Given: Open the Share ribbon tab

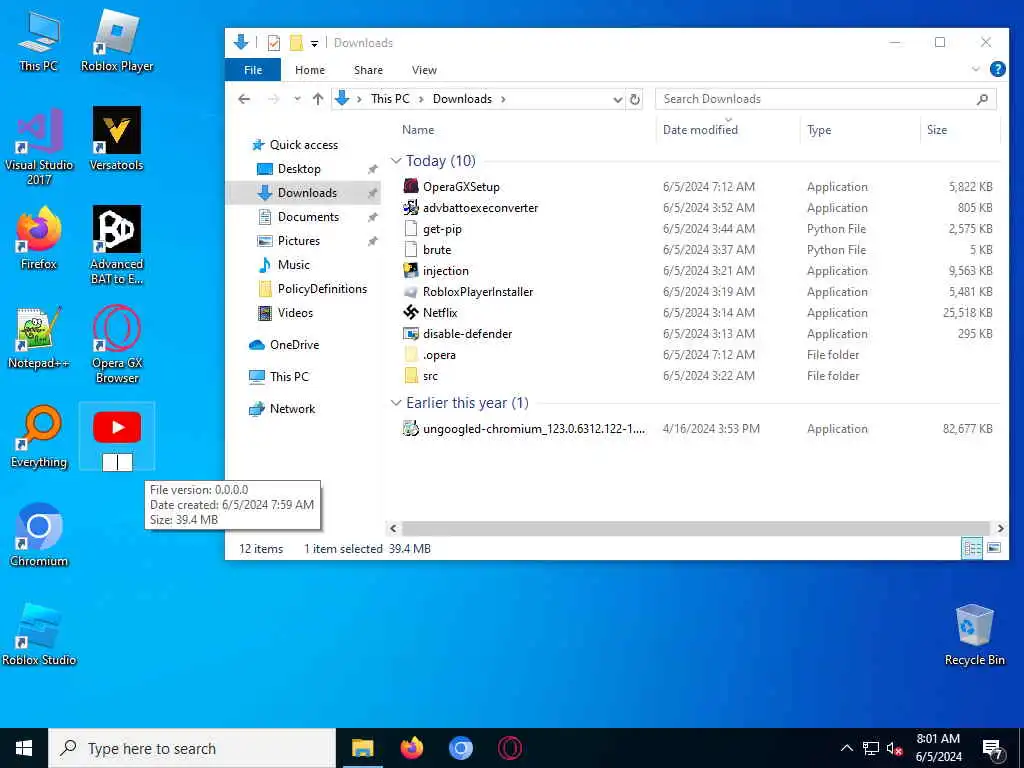Looking at the screenshot, I should [x=368, y=70].
